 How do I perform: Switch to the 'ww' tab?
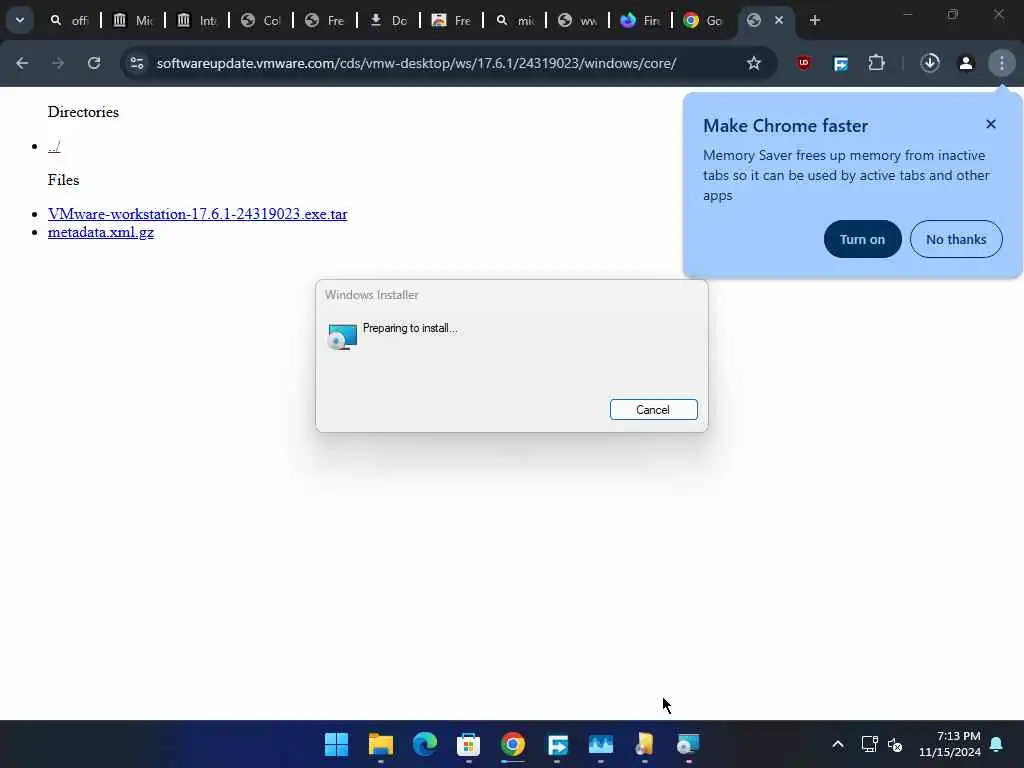(577, 20)
